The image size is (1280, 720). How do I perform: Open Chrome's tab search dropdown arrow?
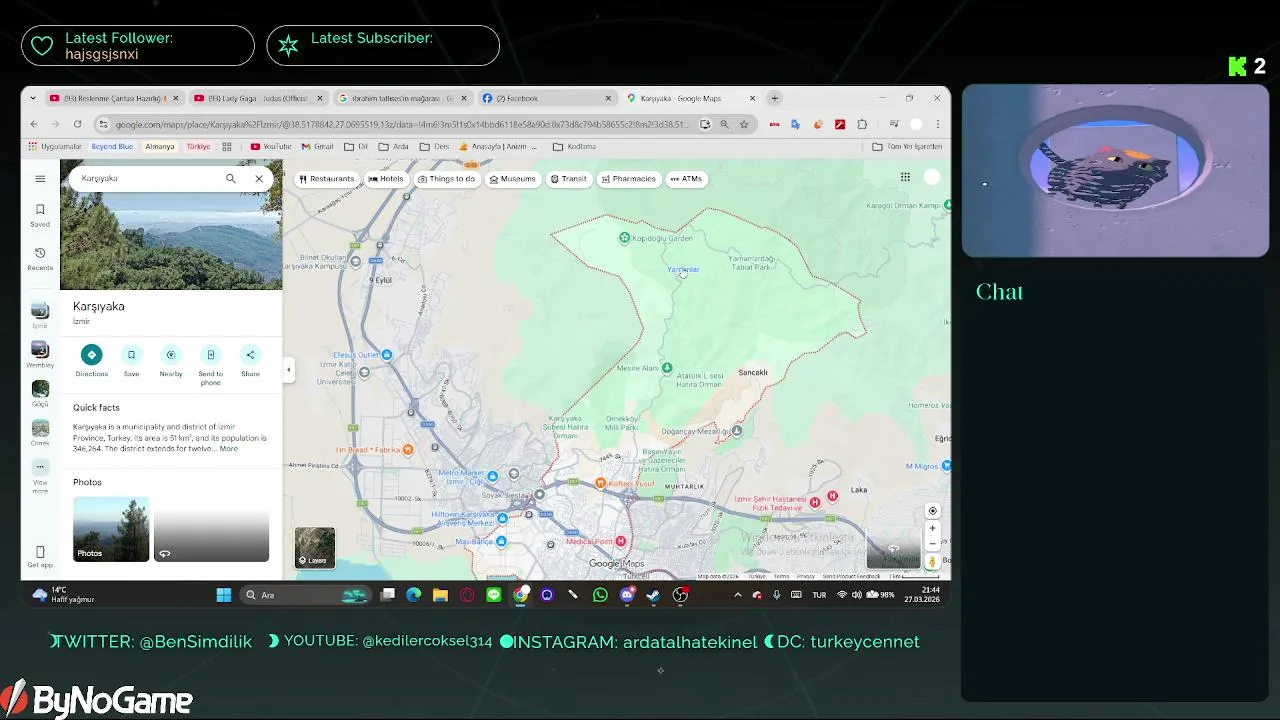click(33, 98)
